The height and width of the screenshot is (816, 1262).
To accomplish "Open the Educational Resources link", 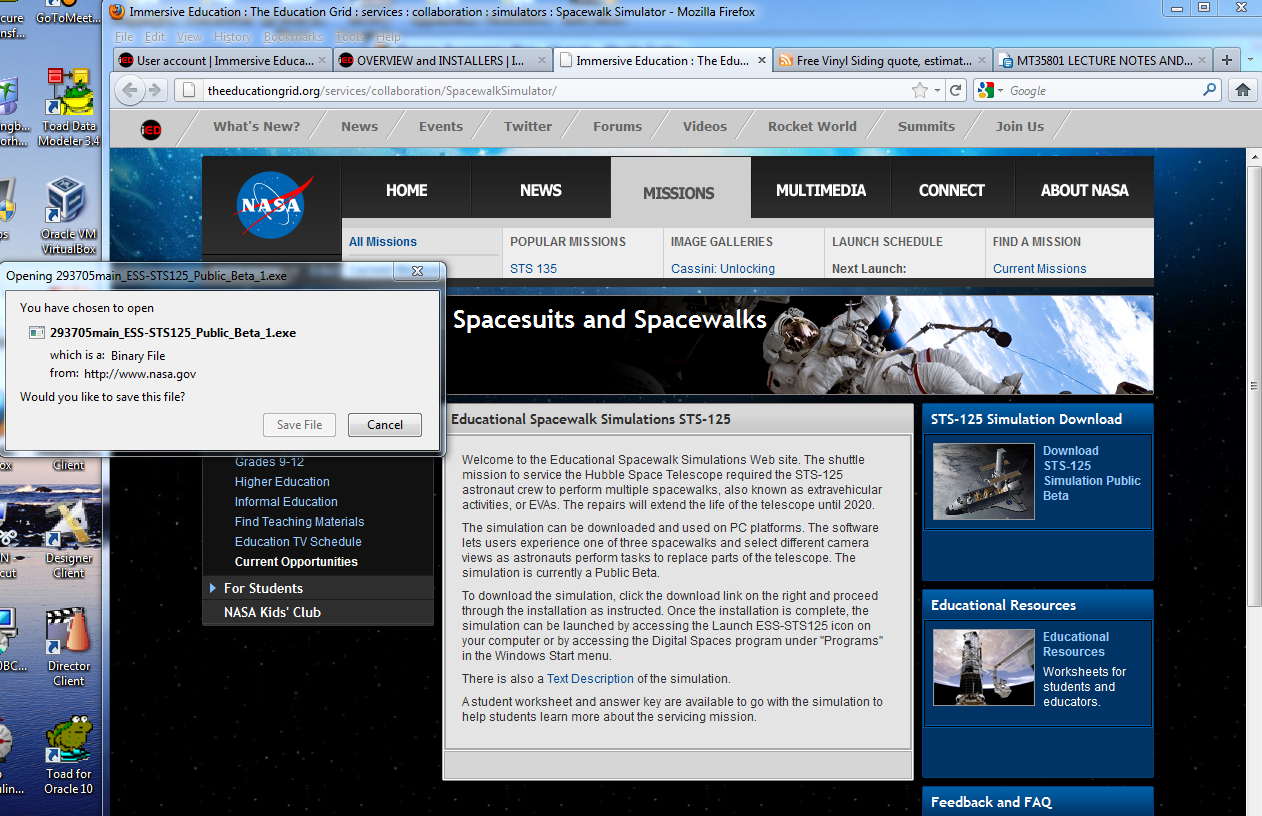I will click(1076, 644).
